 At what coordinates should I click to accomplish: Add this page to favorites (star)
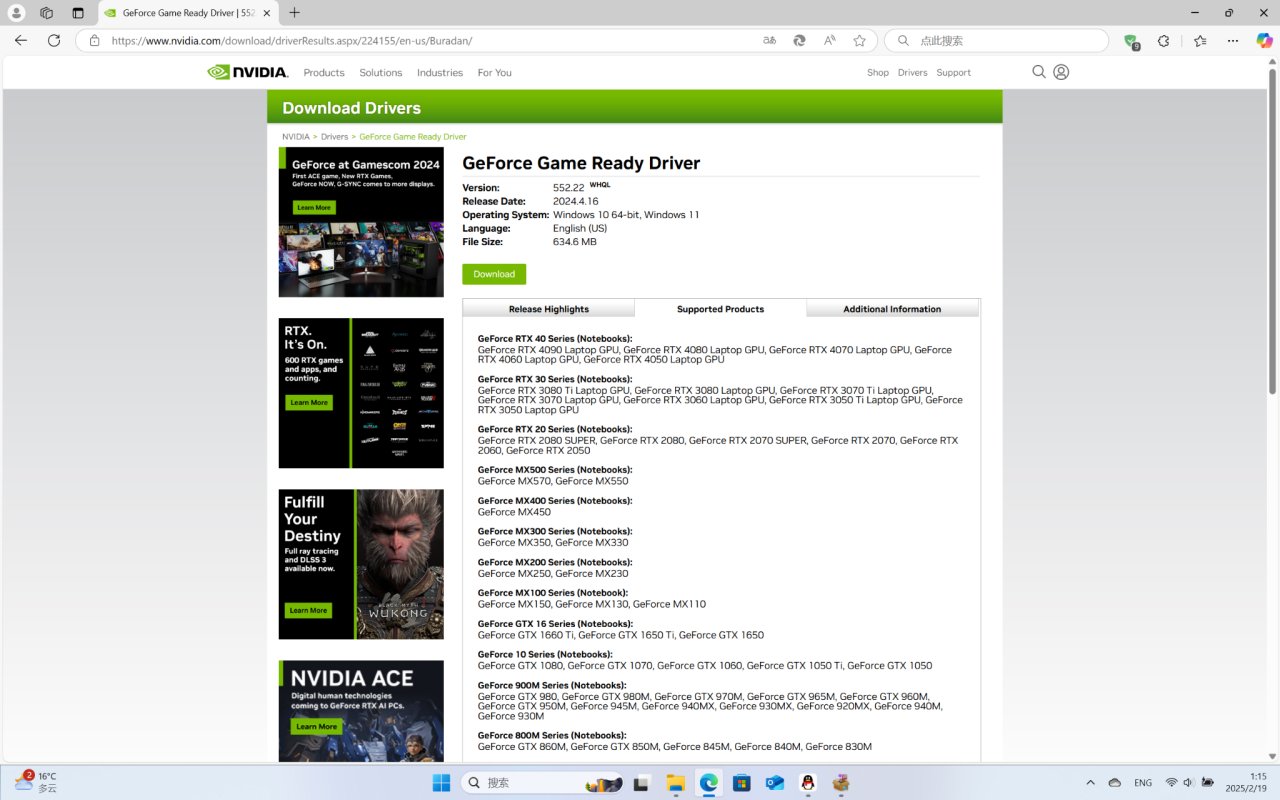pos(859,41)
